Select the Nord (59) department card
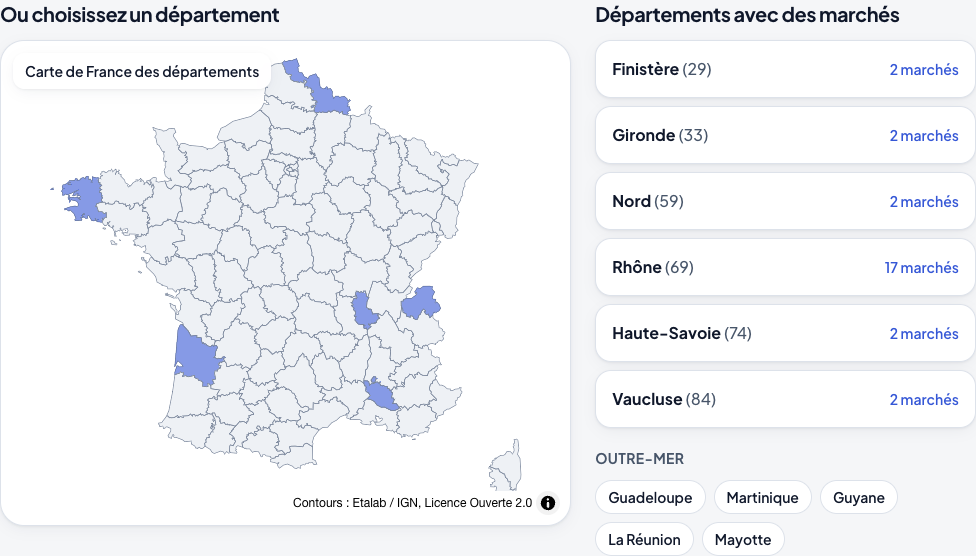This screenshot has width=976, height=556. 785,201
